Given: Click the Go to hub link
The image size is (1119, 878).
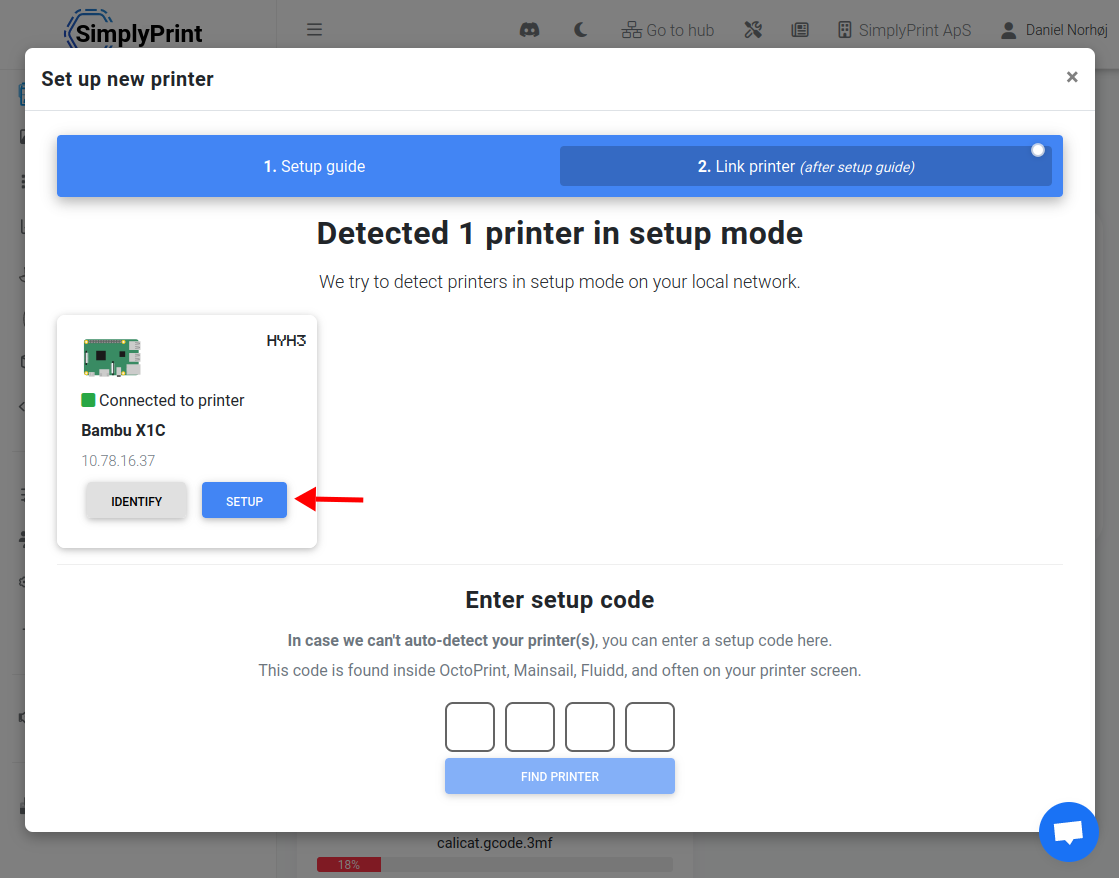Looking at the screenshot, I should pos(668,30).
